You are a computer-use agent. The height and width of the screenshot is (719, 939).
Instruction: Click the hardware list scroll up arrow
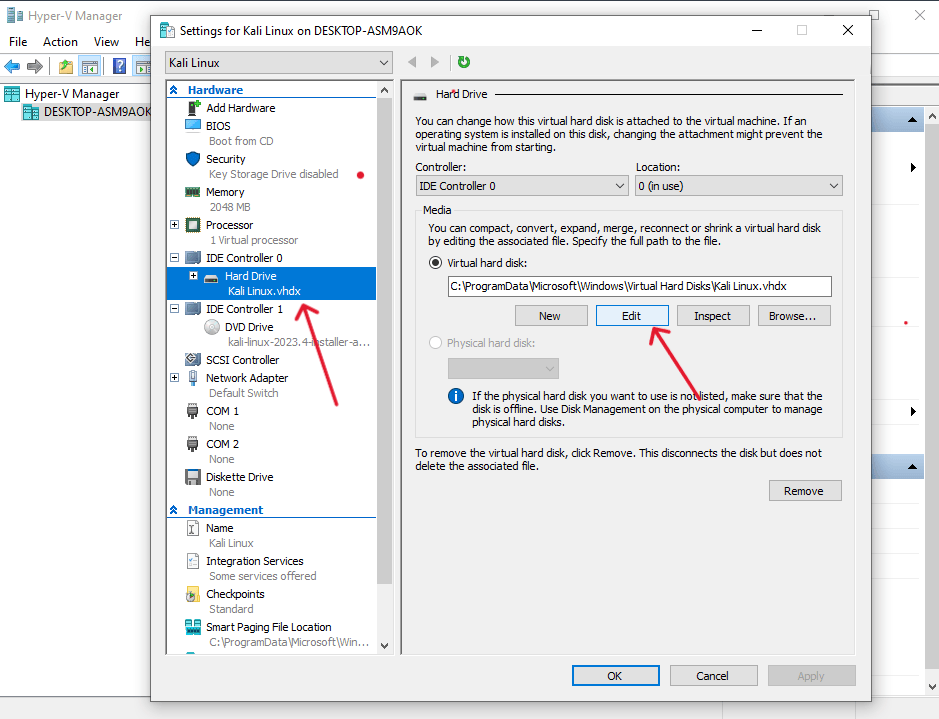coord(384,90)
